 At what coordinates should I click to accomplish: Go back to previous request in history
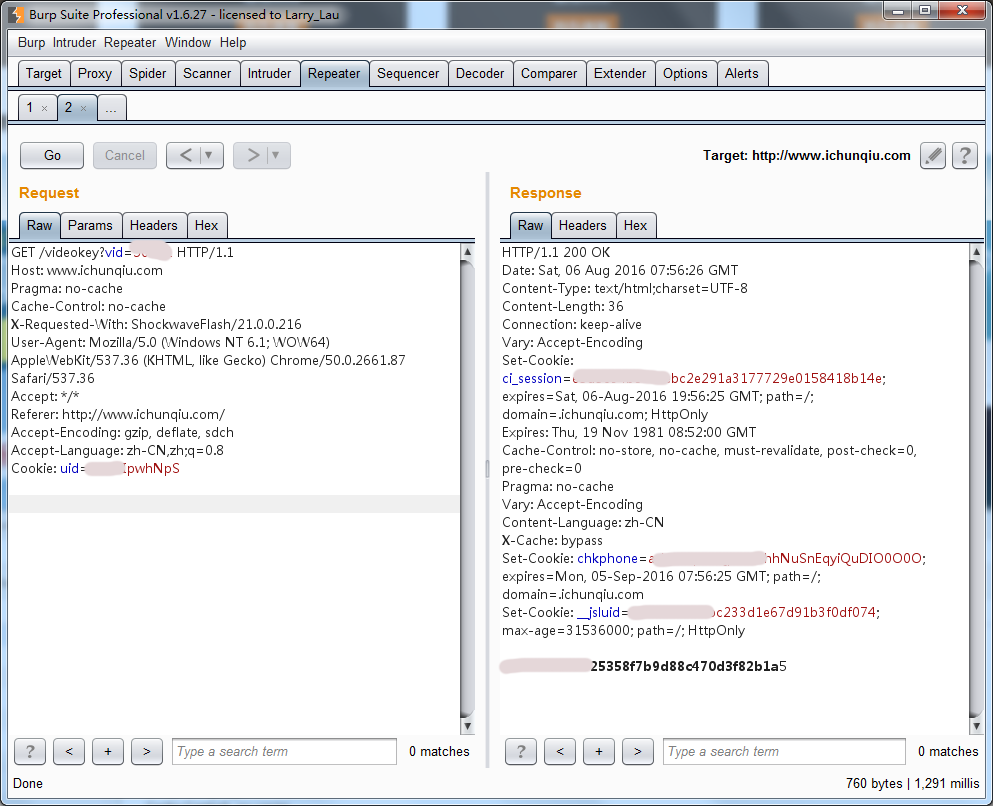coord(184,155)
